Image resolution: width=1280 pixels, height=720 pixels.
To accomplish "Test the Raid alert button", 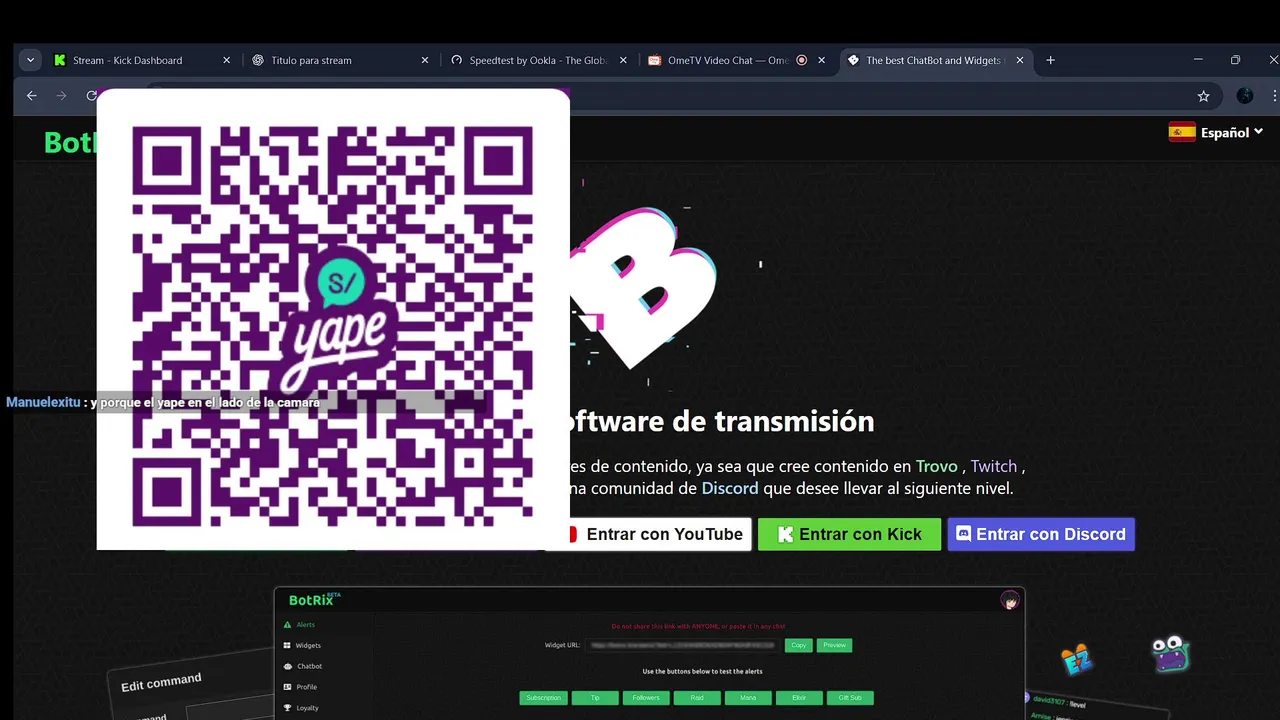I will point(697,698).
